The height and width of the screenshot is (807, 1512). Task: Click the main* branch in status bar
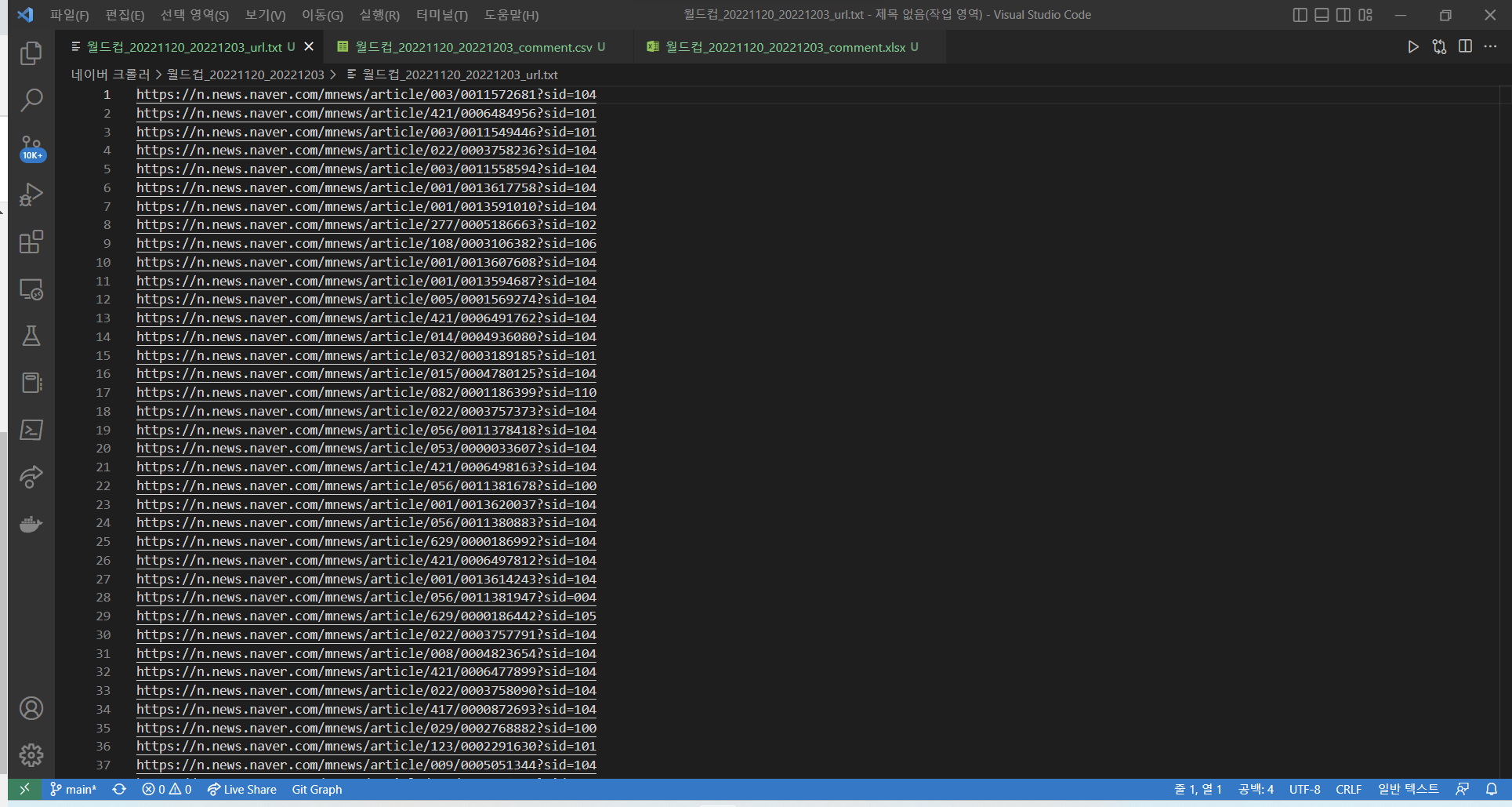coord(74,789)
